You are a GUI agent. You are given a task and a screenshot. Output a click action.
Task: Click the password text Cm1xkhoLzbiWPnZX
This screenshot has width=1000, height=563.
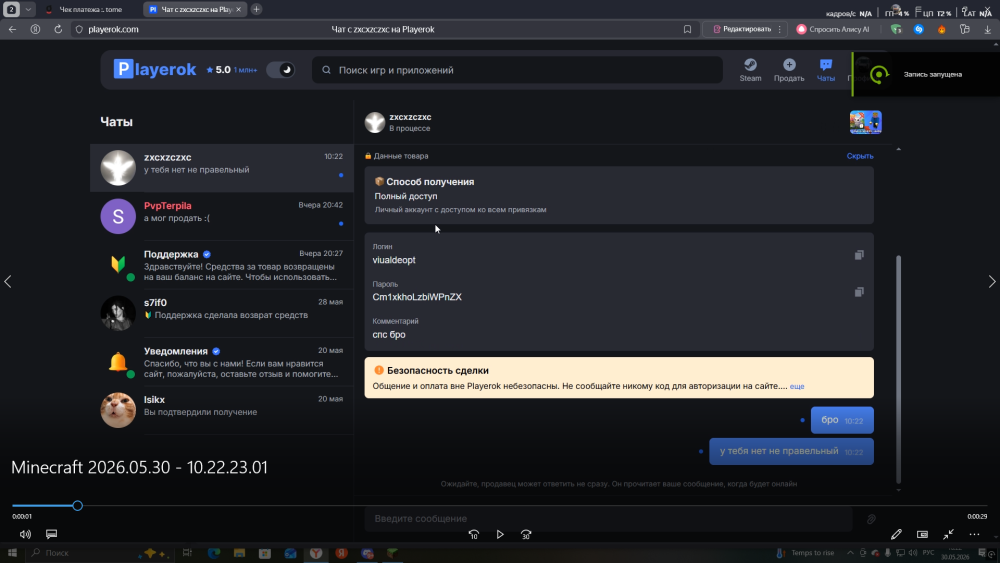[x=417, y=297]
